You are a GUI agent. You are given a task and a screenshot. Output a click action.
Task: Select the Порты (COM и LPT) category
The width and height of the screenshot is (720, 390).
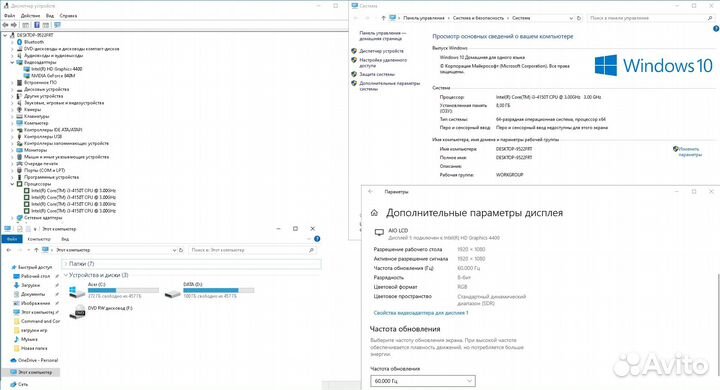(45, 170)
